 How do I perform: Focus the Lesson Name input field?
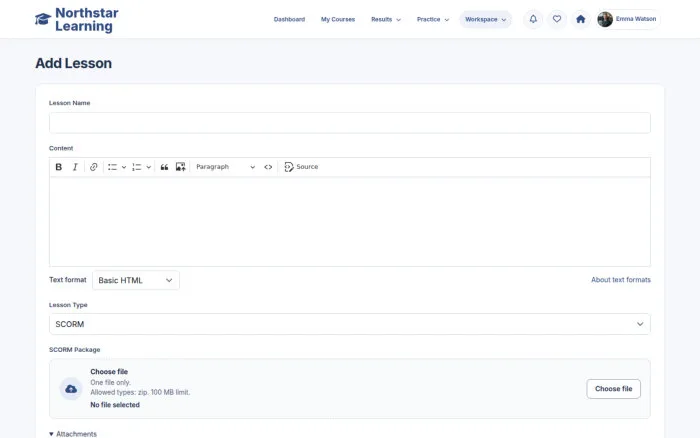[x=350, y=123]
